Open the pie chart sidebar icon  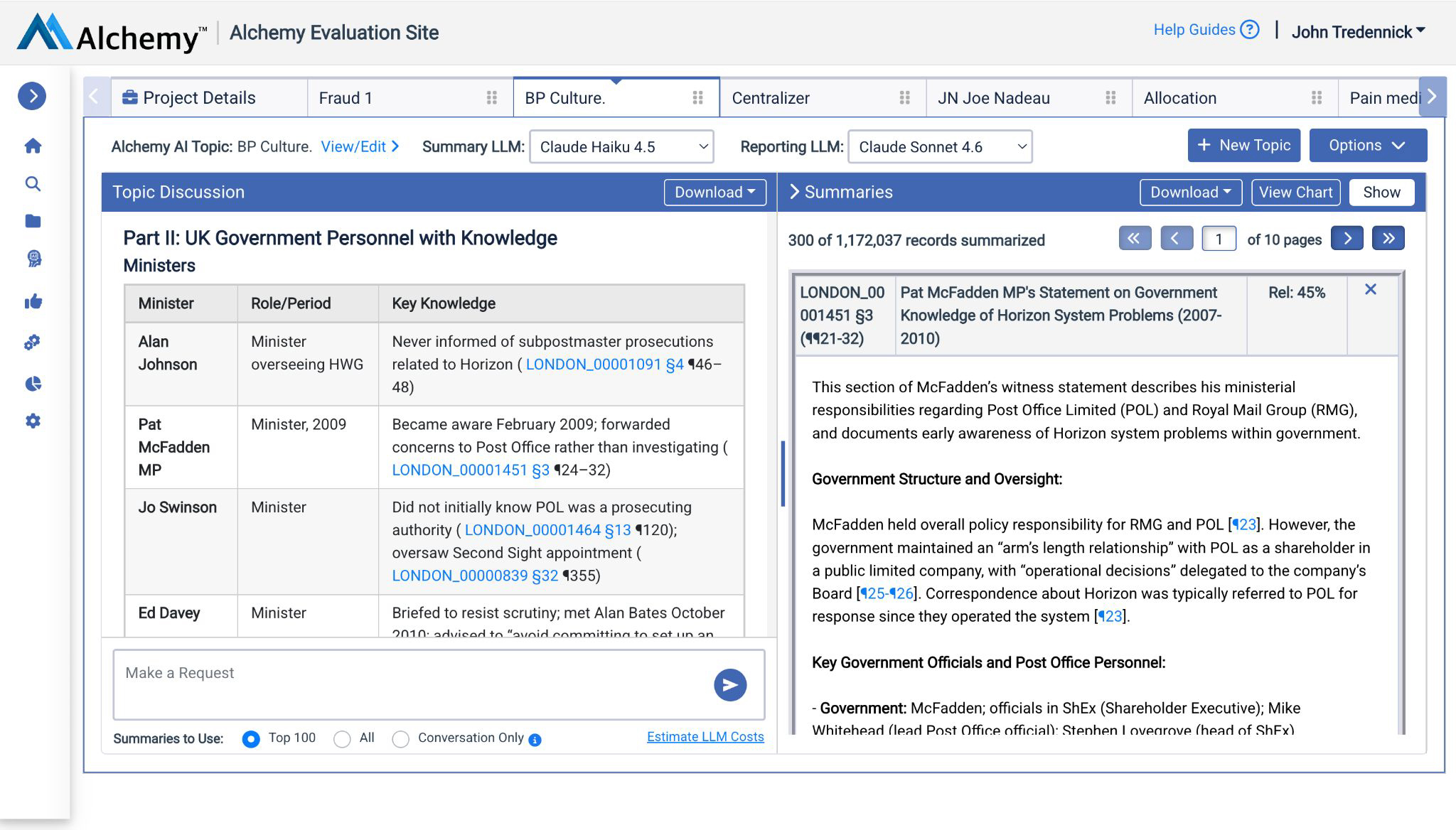point(33,384)
